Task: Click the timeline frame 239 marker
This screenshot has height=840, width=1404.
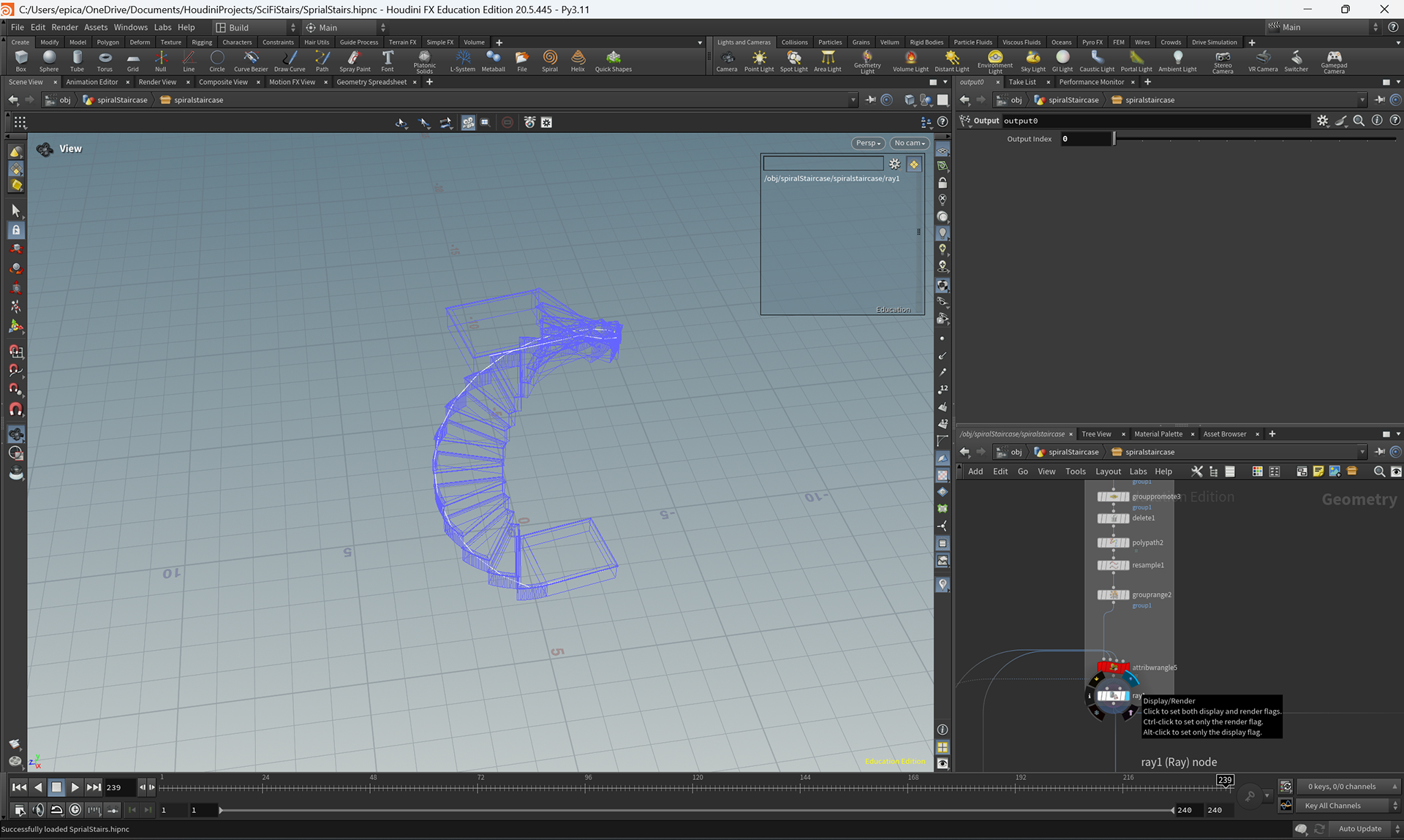Action: (1225, 780)
